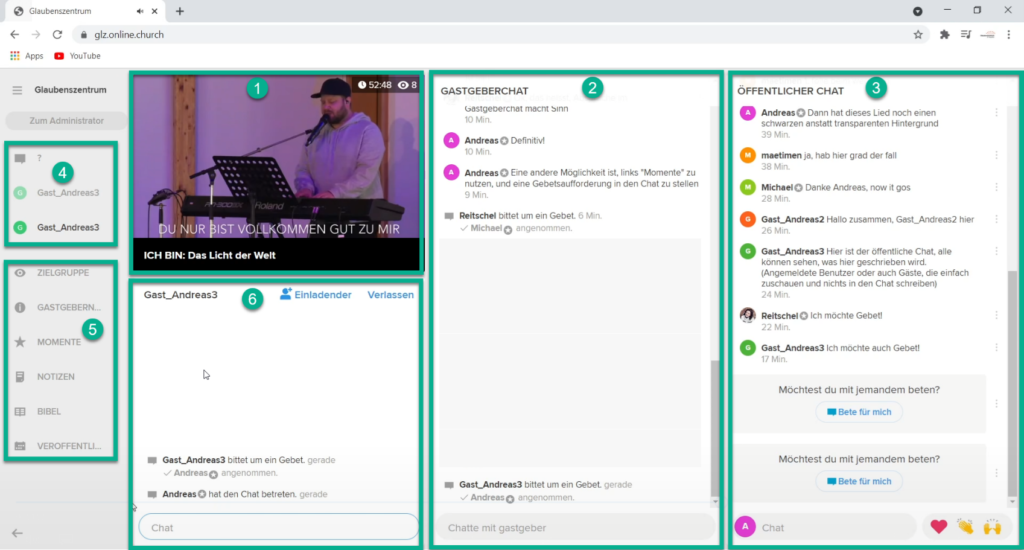
Task: Open options menu on Andreas' public message
Action: pos(996,113)
